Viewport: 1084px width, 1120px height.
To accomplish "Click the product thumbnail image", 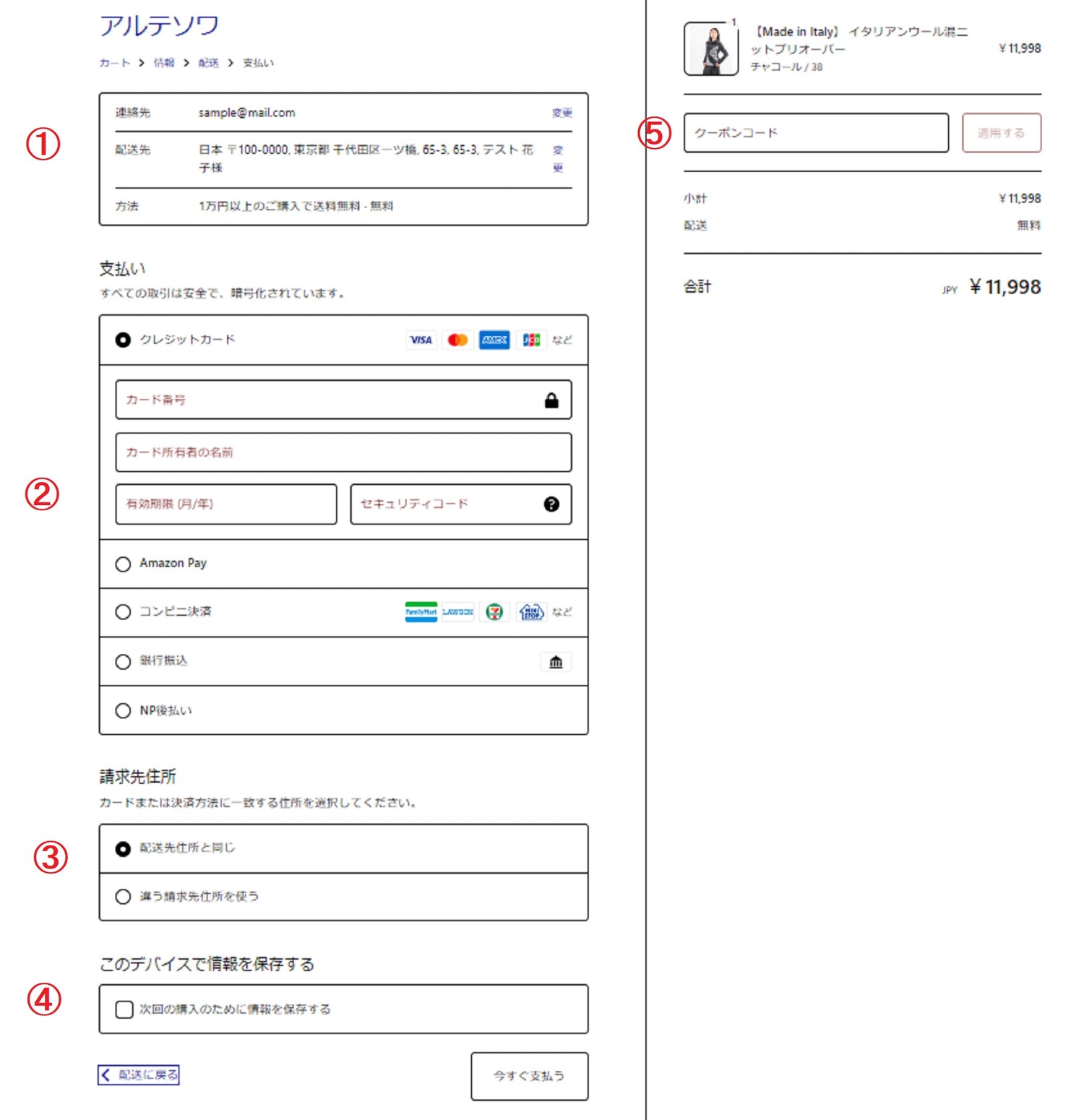I will [710, 49].
